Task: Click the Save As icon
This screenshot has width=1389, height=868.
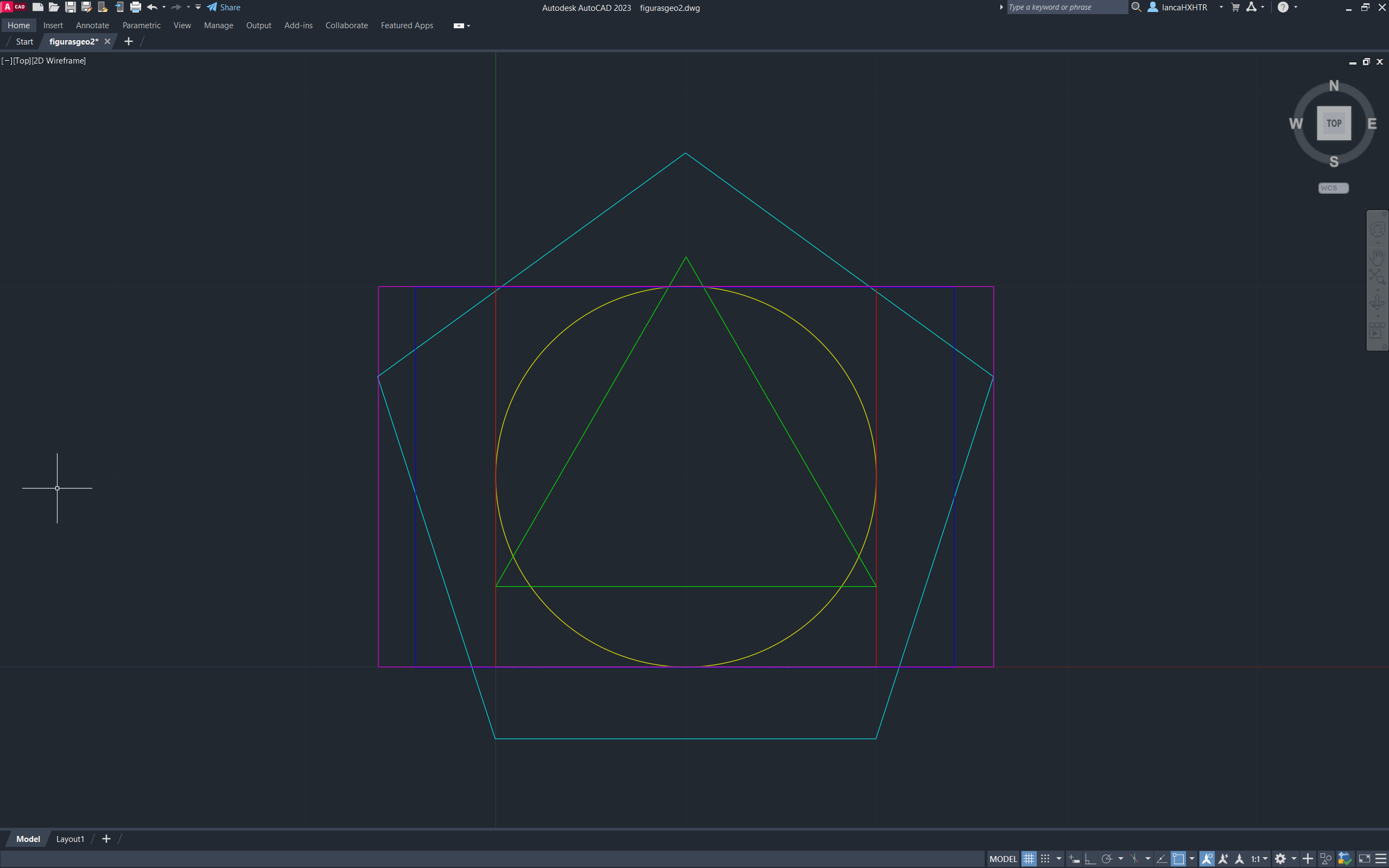Action: 87,8
